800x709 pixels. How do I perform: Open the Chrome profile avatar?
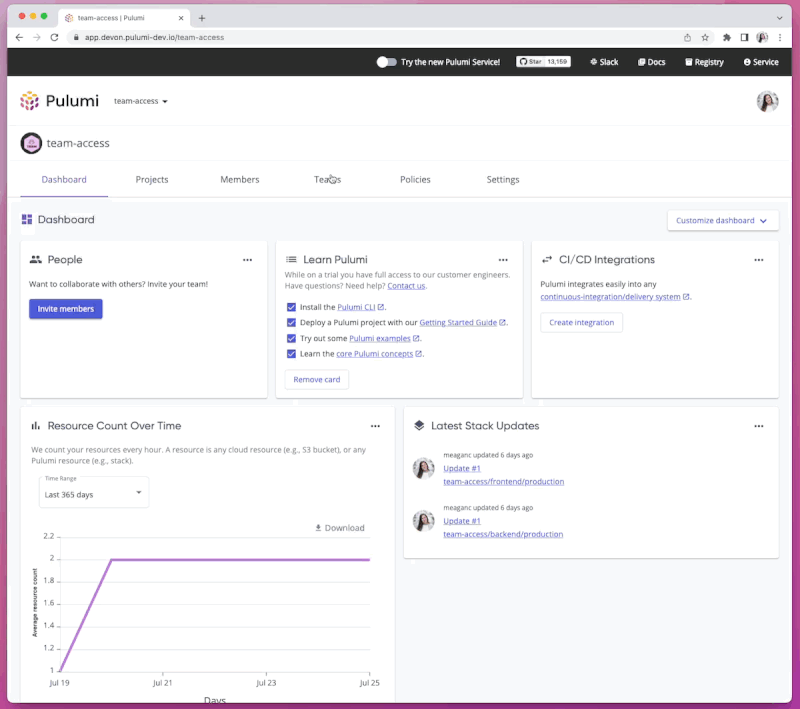(762, 37)
